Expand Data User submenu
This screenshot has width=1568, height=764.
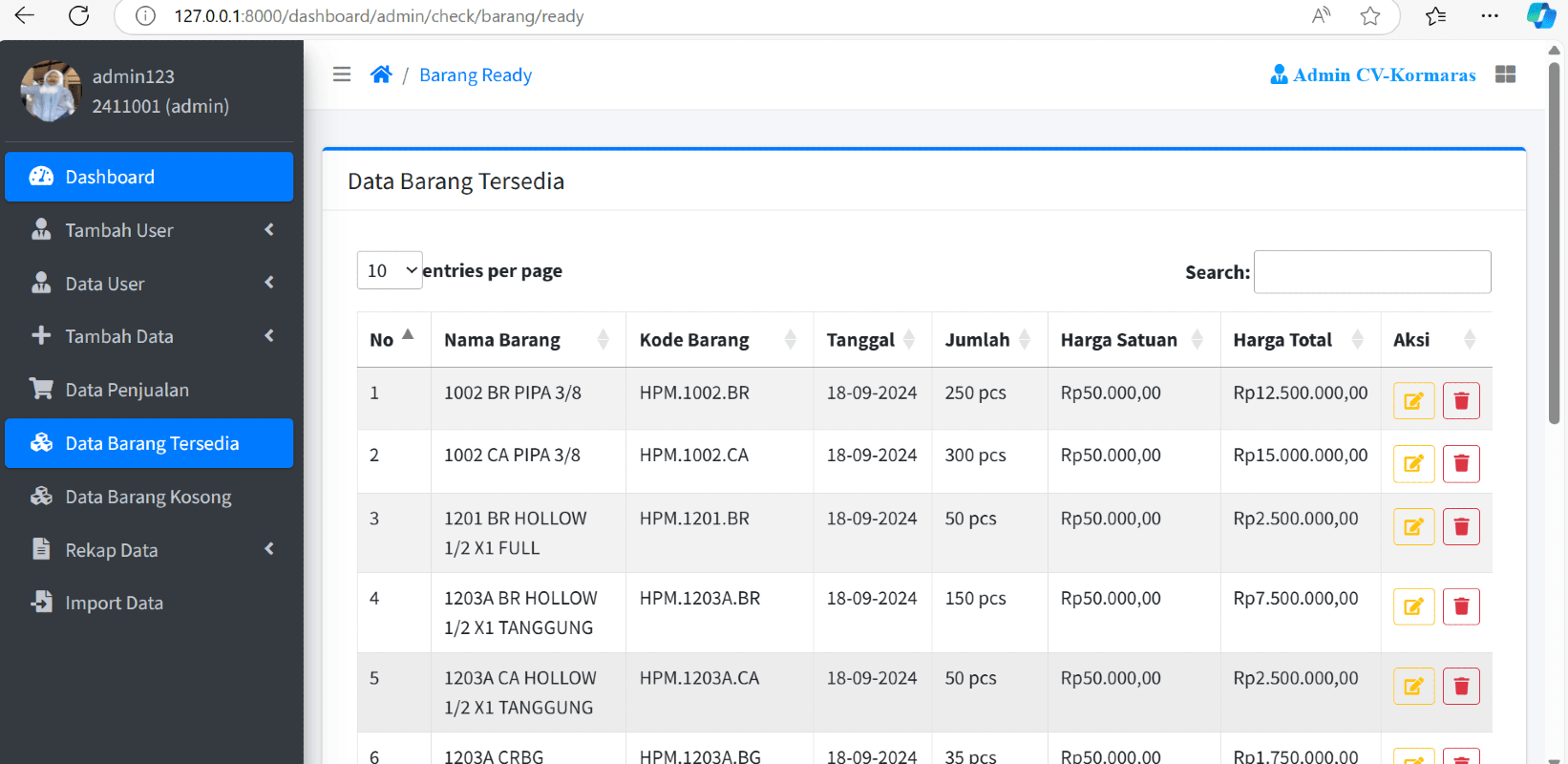(x=149, y=284)
